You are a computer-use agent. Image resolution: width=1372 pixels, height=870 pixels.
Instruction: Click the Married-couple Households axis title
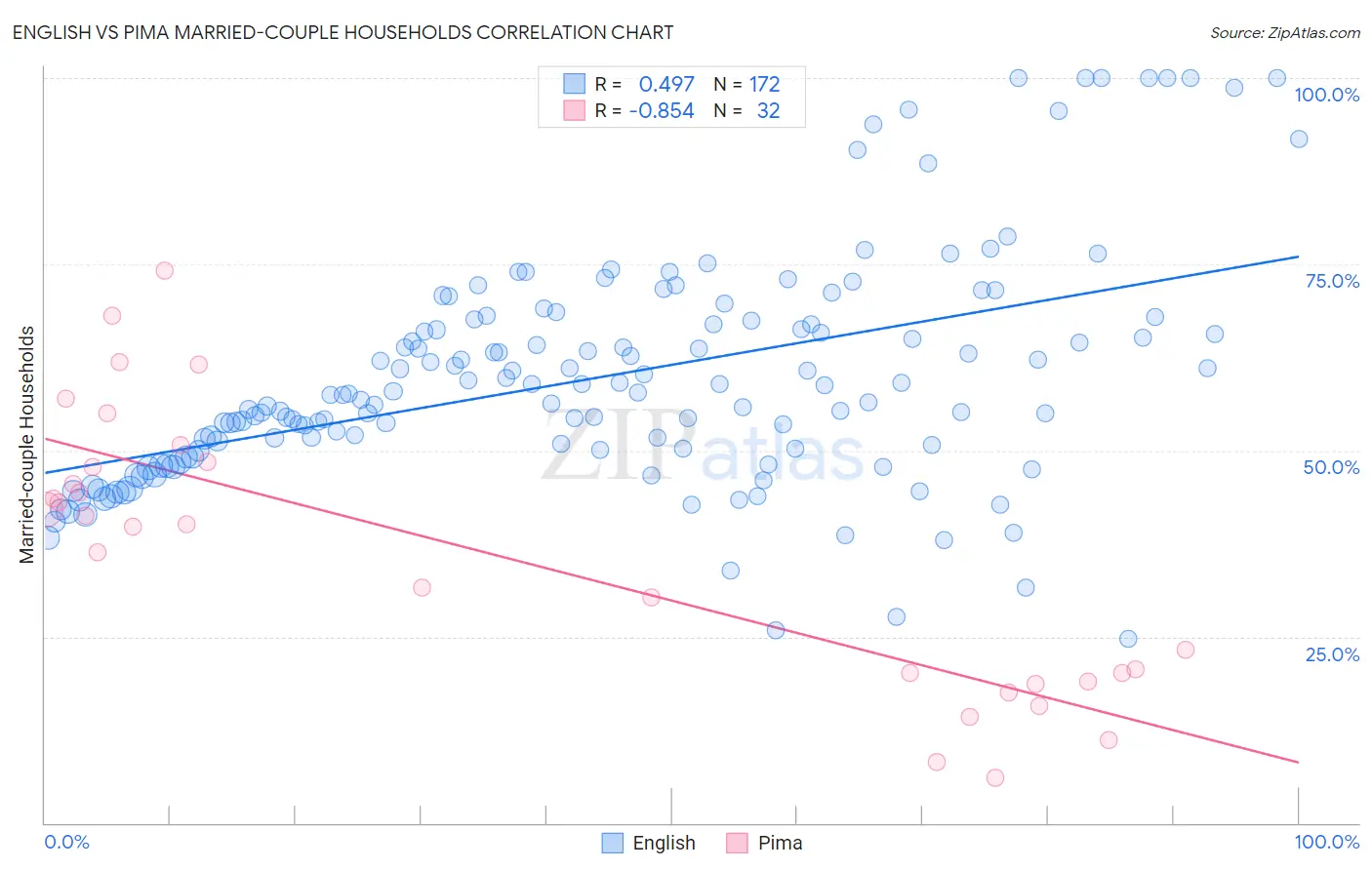(27, 444)
